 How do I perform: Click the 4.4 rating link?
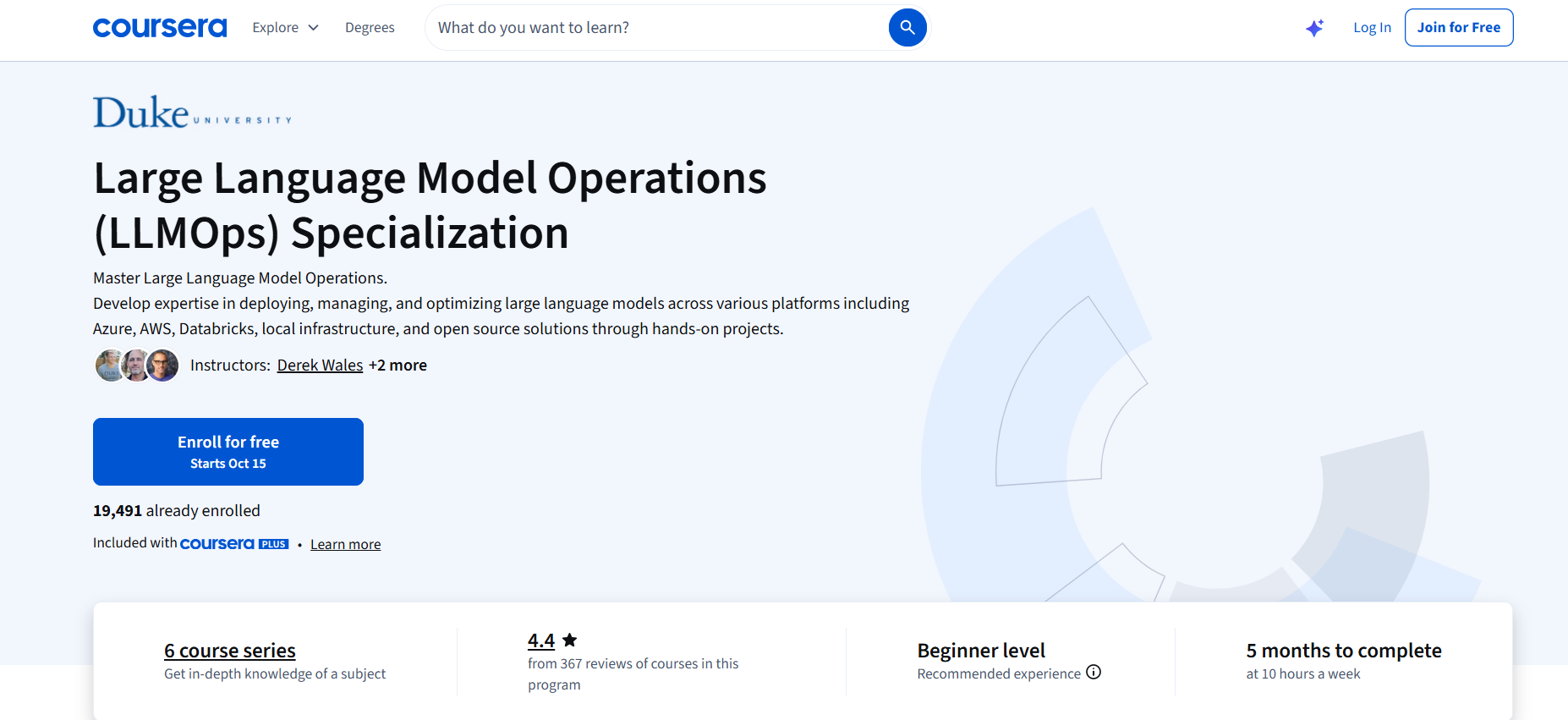(541, 640)
